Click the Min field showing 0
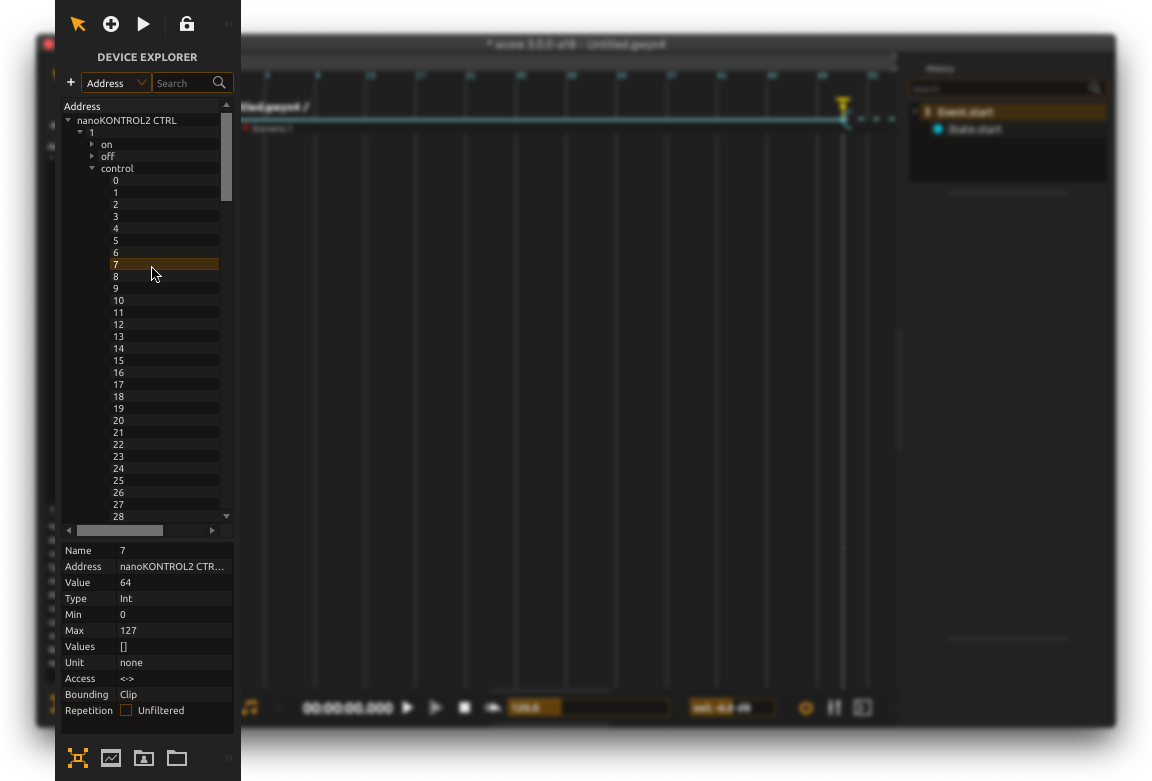This screenshot has height=781, width=1152. pos(175,615)
